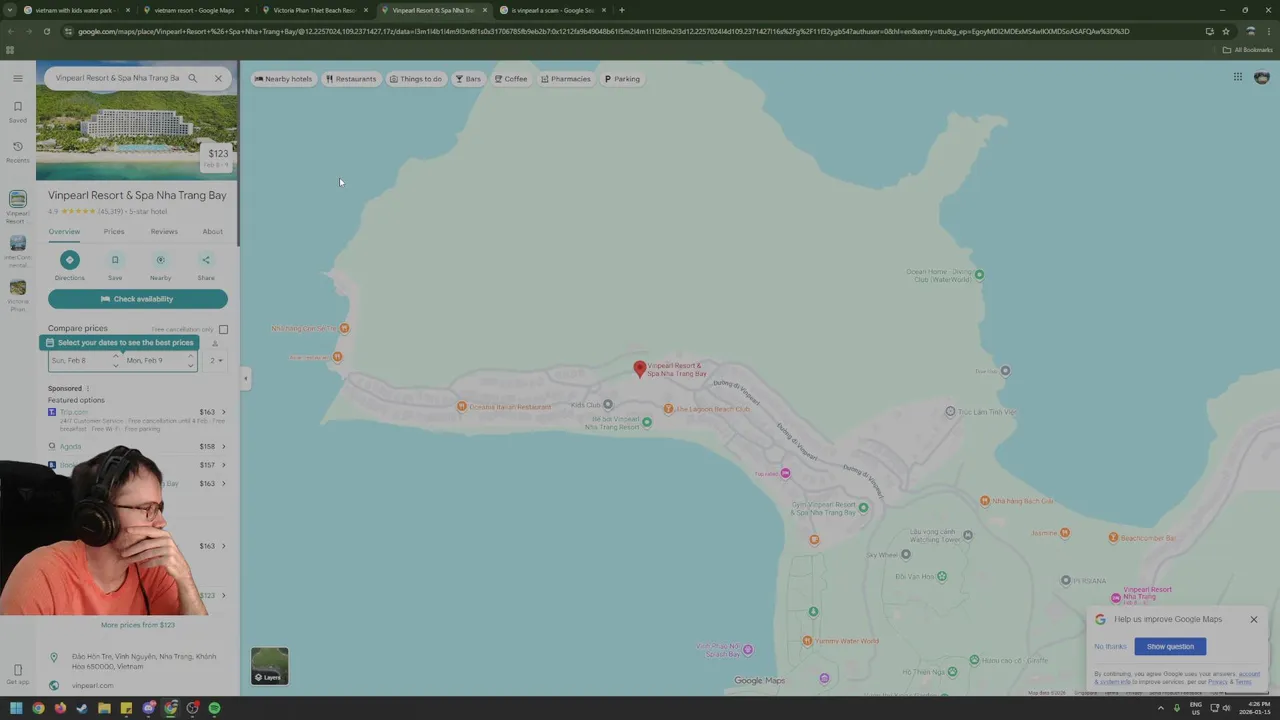
Task: Open Chrome three-dot menu
Action: point(1269,31)
